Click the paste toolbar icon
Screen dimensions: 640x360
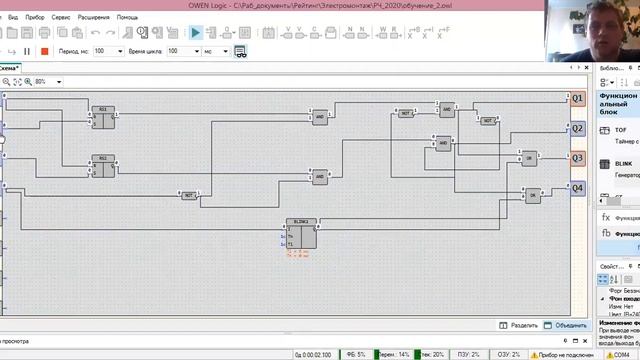(x=77, y=33)
